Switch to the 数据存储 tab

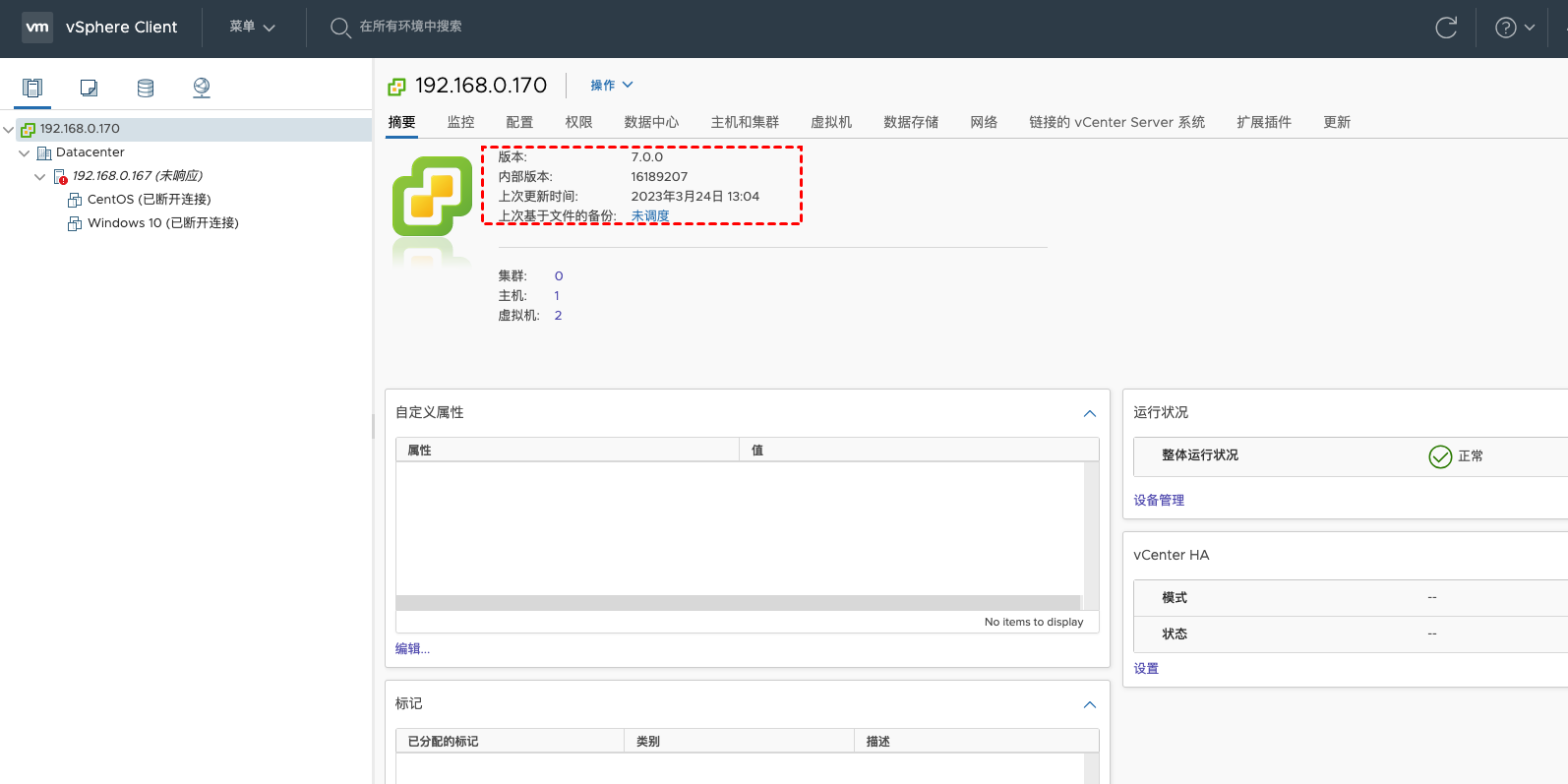[910, 122]
